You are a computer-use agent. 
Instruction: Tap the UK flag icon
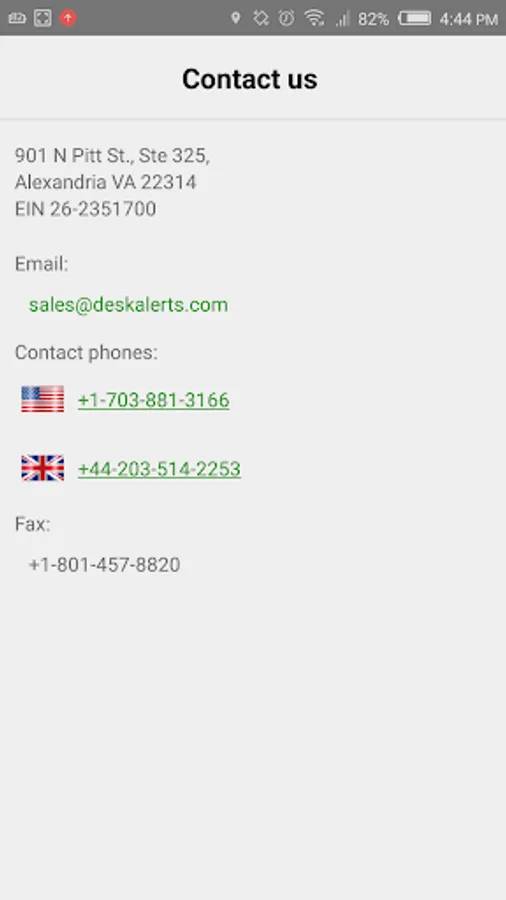coord(42,468)
